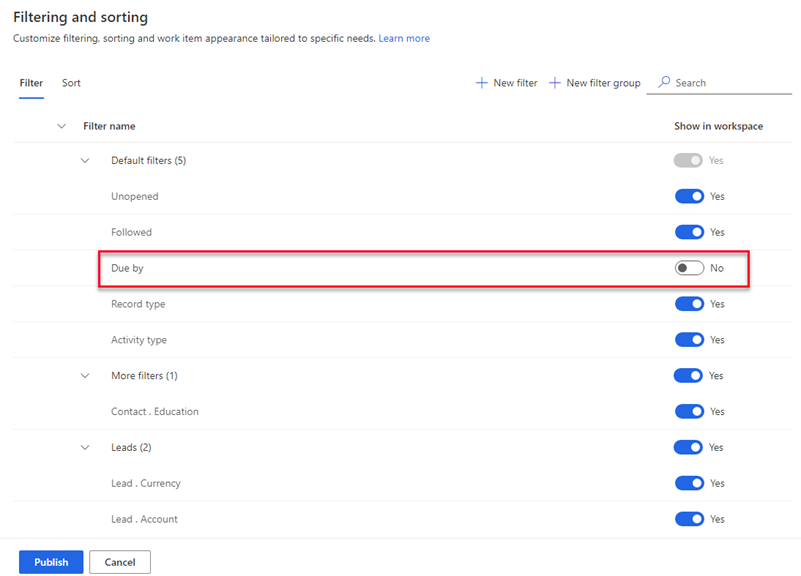The height and width of the screenshot is (576, 801).
Task: Click the Cancel button
Action: point(120,562)
